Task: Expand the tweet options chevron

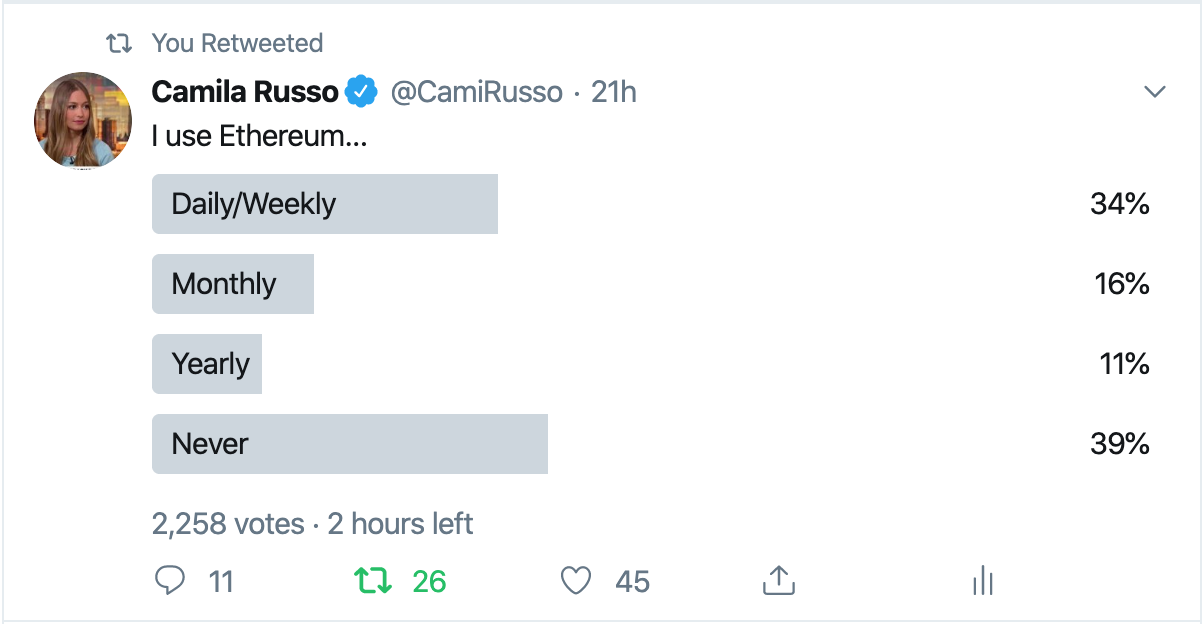Action: (x=1155, y=92)
